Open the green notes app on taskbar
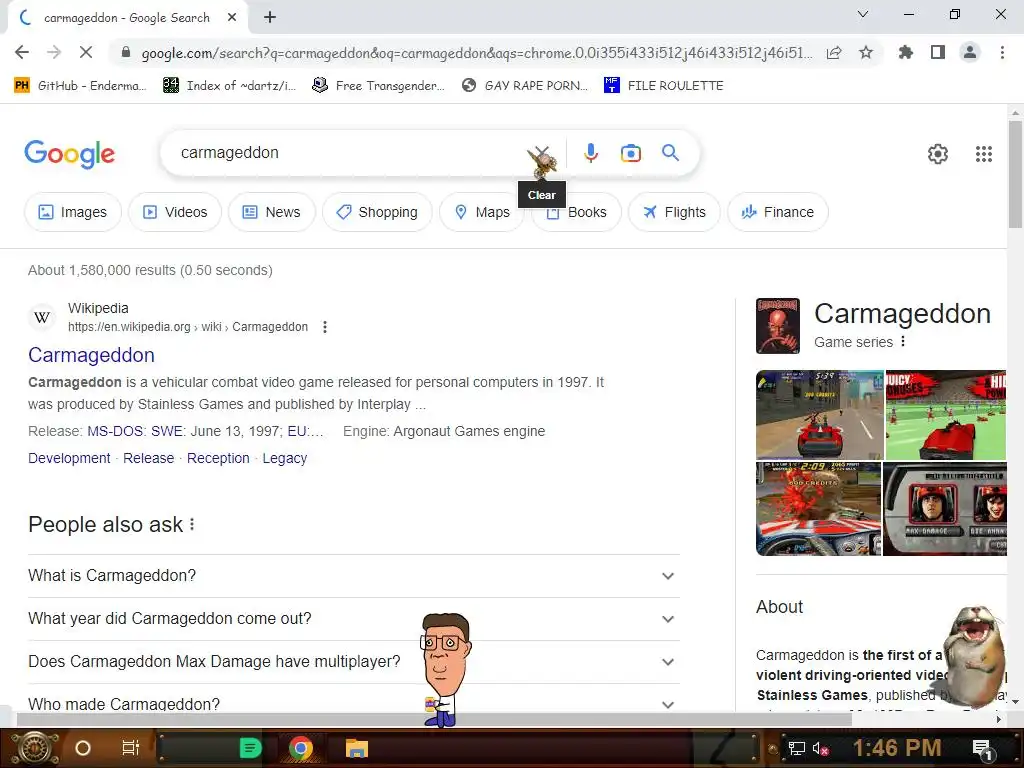This screenshot has width=1024, height=768. (x=250, y=748)
